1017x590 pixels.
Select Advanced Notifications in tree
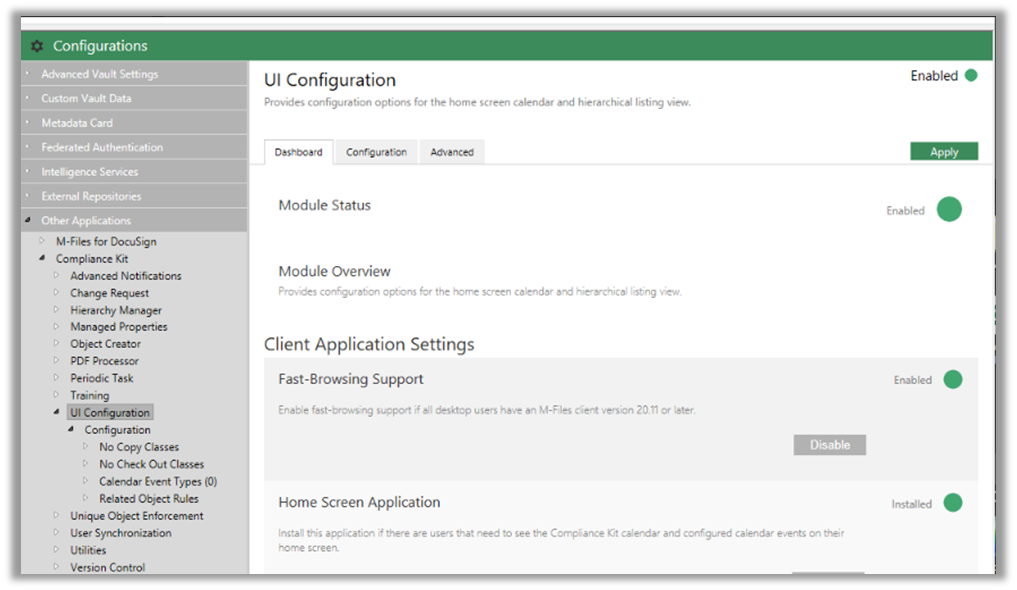[126, 276]
